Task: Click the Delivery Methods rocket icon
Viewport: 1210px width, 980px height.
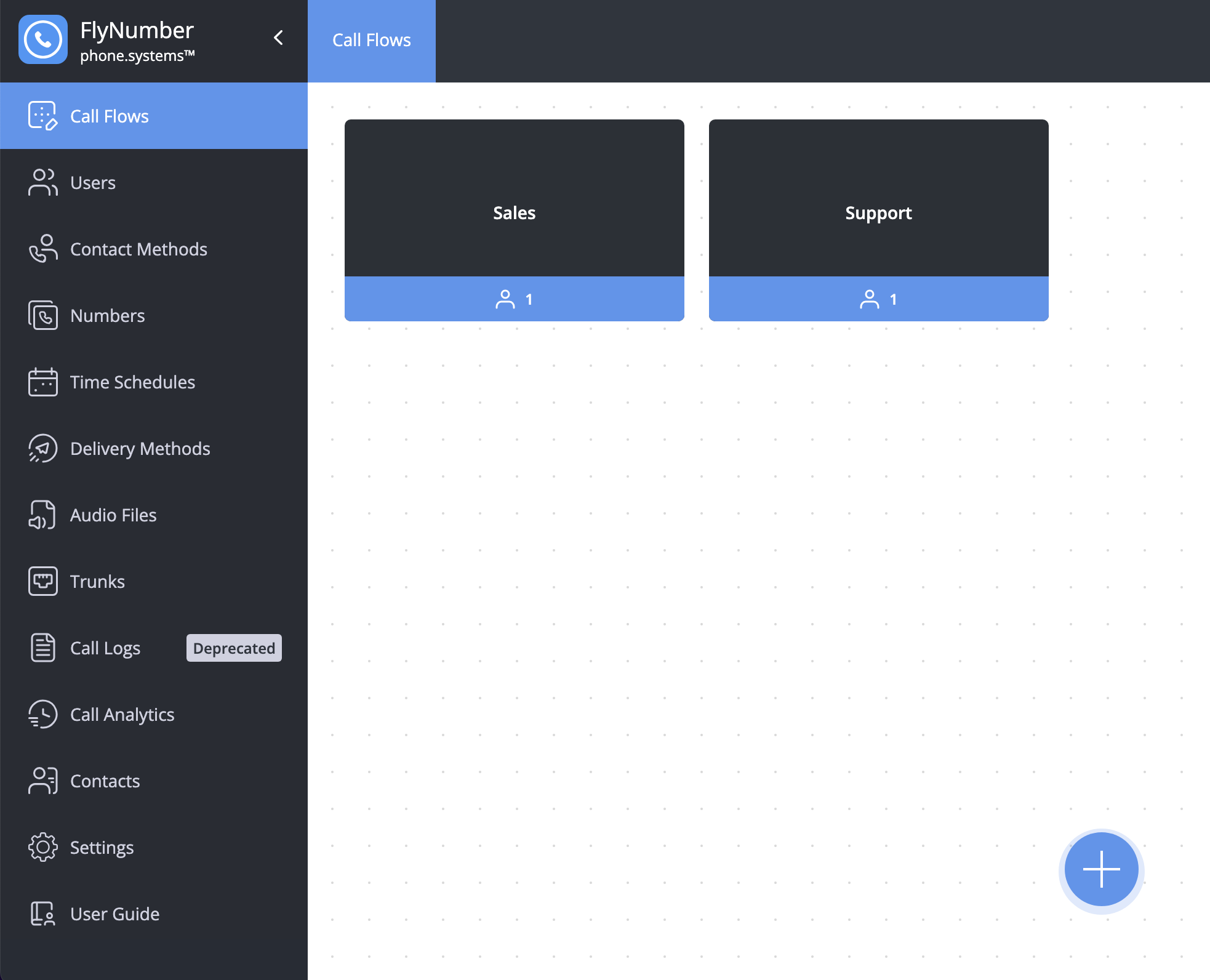Action: click(x=43, y=448)
